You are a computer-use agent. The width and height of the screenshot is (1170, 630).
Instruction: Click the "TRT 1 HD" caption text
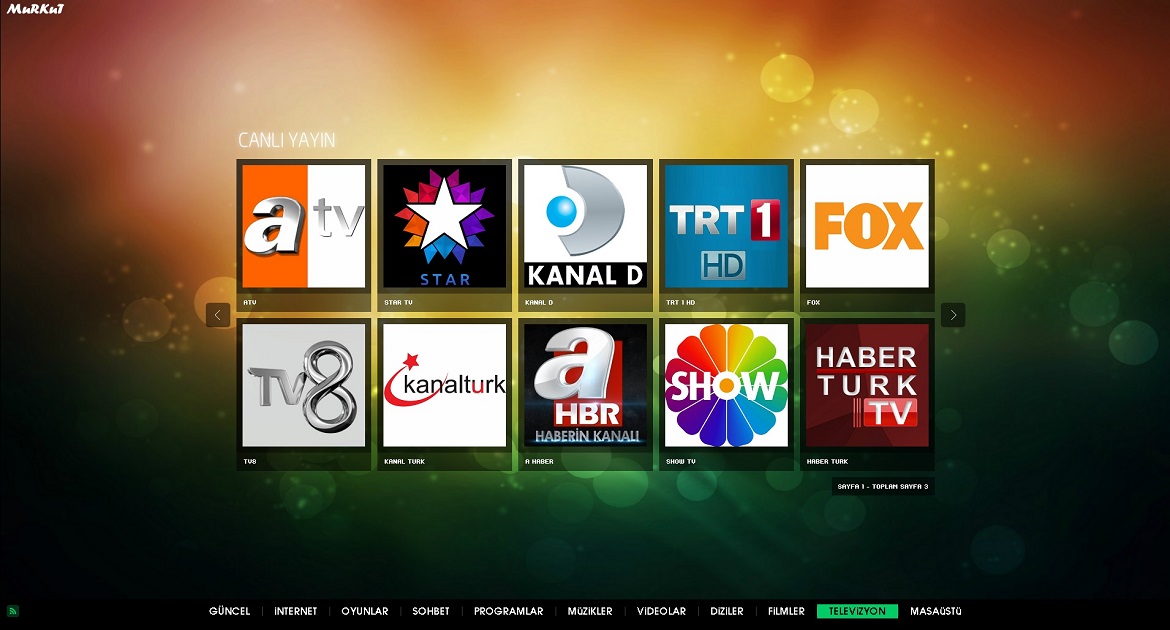[681, 302]
